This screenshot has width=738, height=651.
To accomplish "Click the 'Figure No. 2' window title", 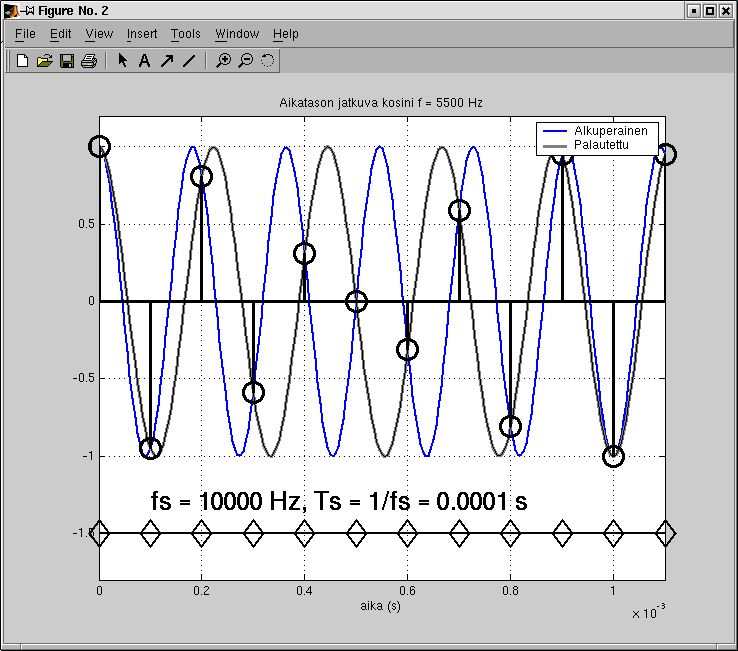I will point(73,10).
